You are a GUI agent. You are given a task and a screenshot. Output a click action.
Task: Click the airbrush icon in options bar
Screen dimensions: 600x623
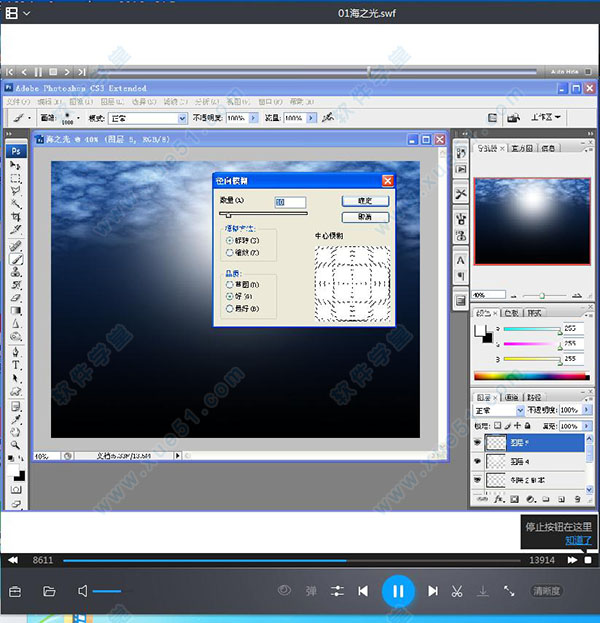tap(328, 118)
